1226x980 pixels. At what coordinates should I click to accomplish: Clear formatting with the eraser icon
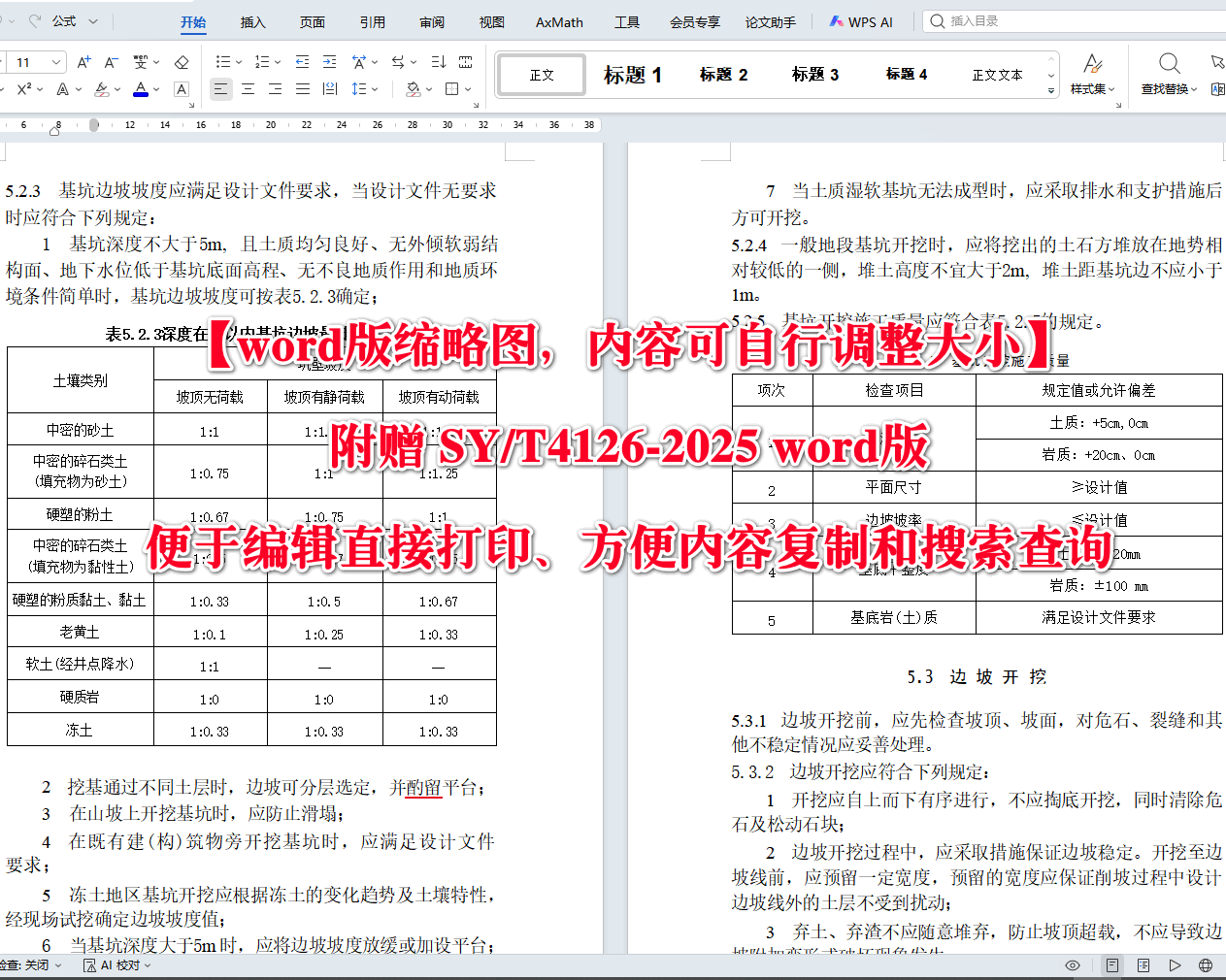(x=182, y=62)
